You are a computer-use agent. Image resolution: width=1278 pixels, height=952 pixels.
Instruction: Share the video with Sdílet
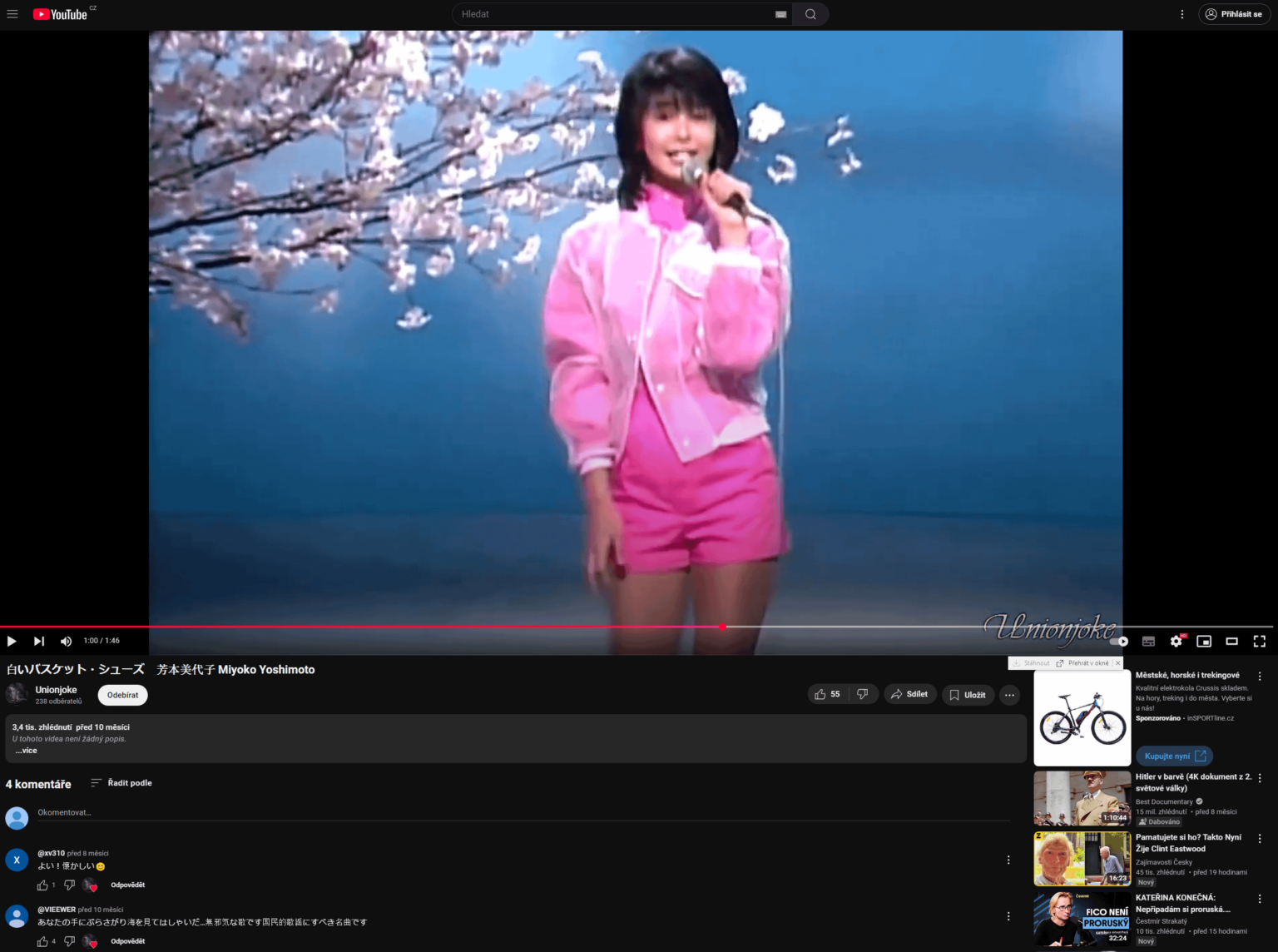(x=909, y=694)
